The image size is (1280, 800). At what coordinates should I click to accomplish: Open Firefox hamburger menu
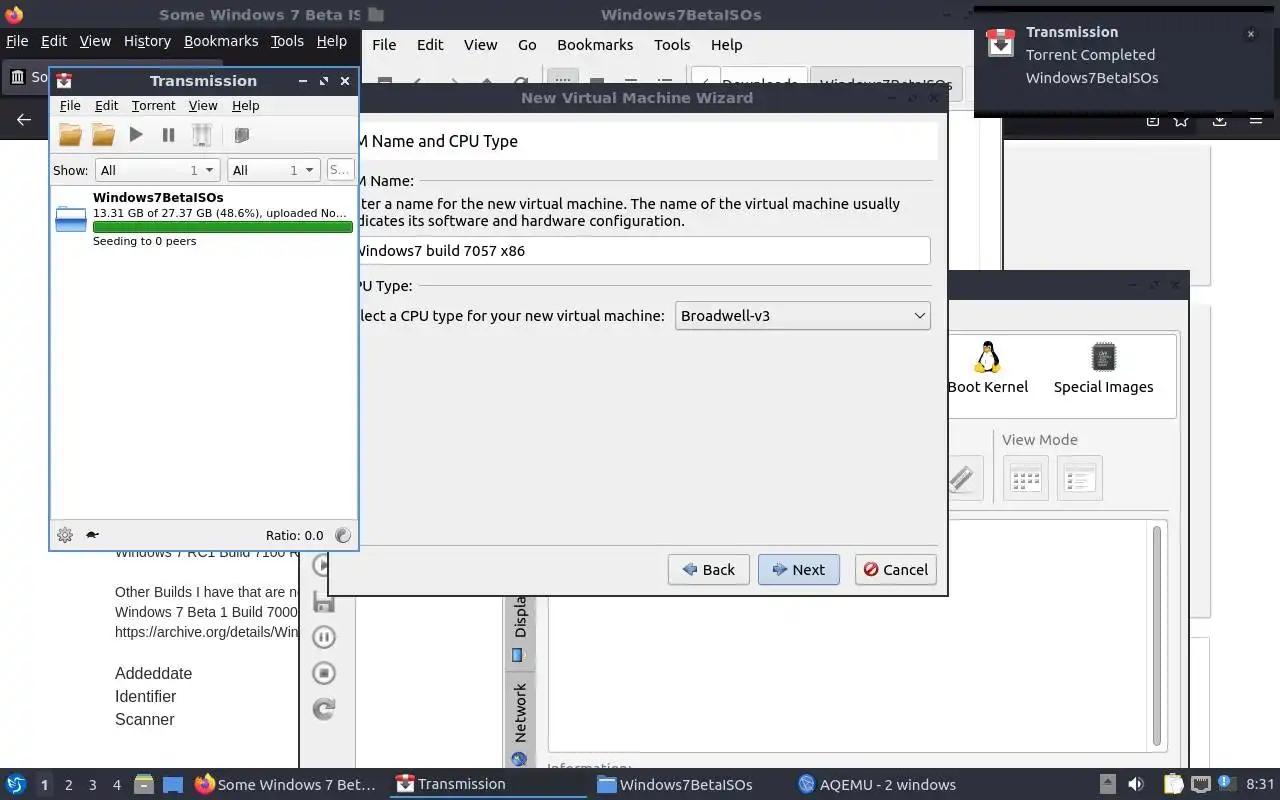tap(1257, 120)
